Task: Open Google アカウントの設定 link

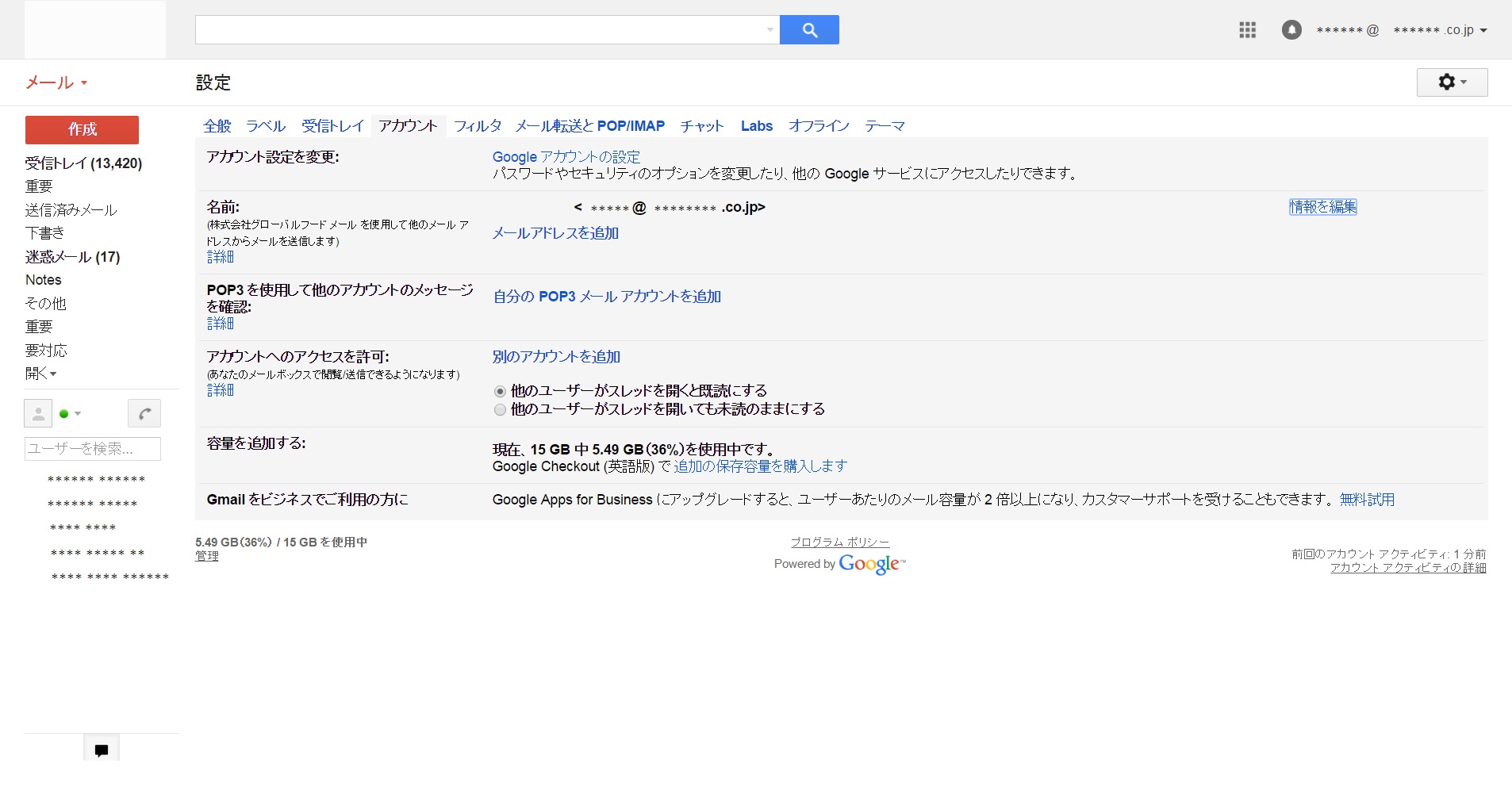Action: pos(566,157)
